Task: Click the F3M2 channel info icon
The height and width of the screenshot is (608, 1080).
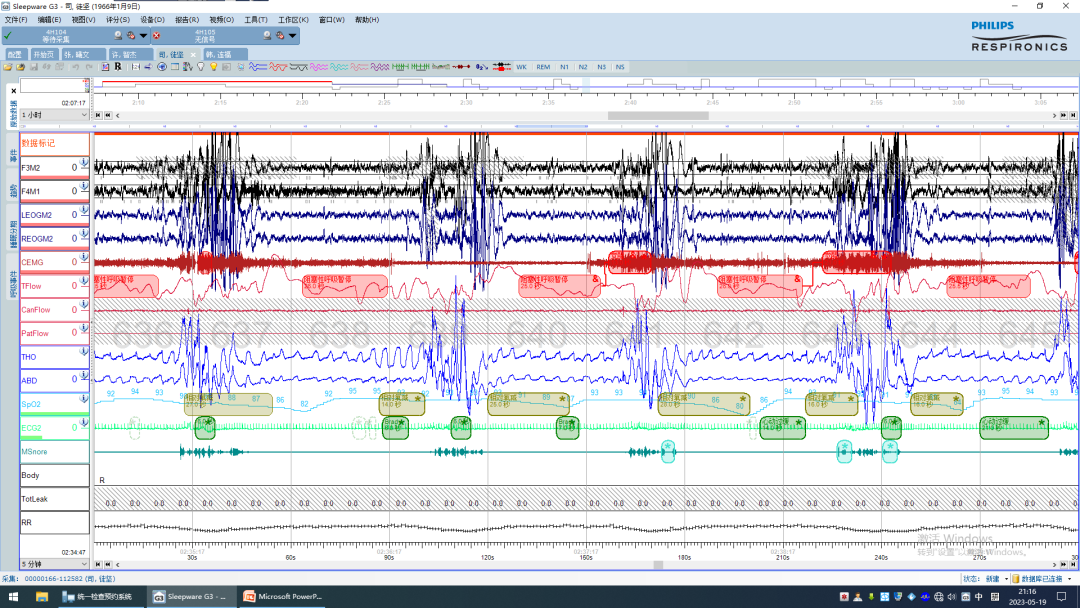Action: pyautogui.click(x=83, y=163)
